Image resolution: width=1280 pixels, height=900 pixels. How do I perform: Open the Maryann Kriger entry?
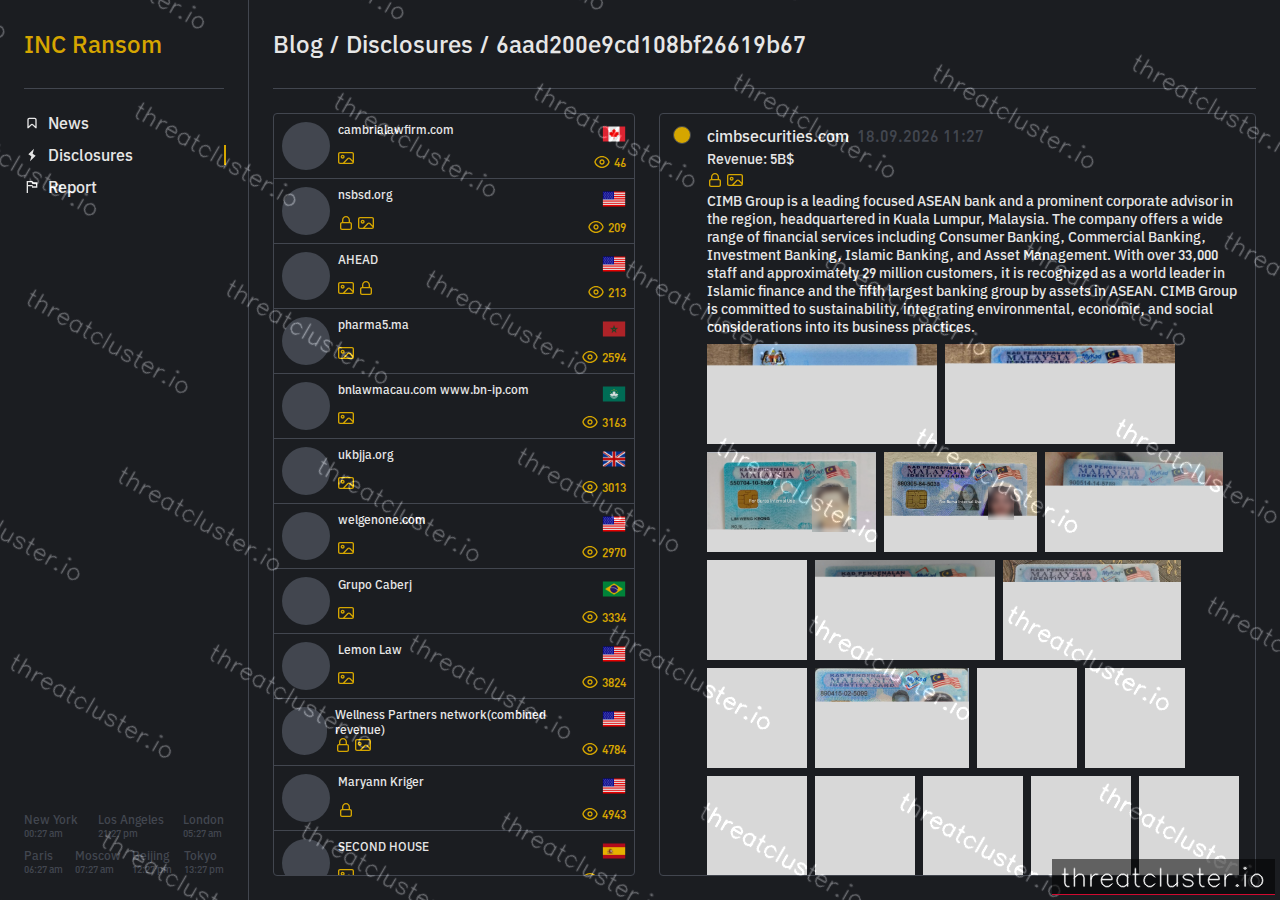click(454, 798)
